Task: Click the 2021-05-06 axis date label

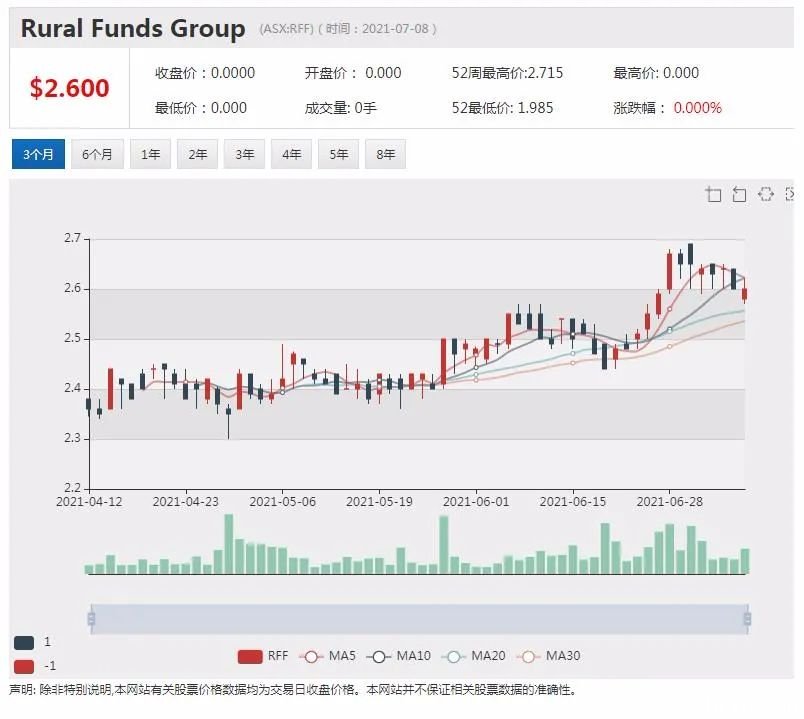Action: 283,502
